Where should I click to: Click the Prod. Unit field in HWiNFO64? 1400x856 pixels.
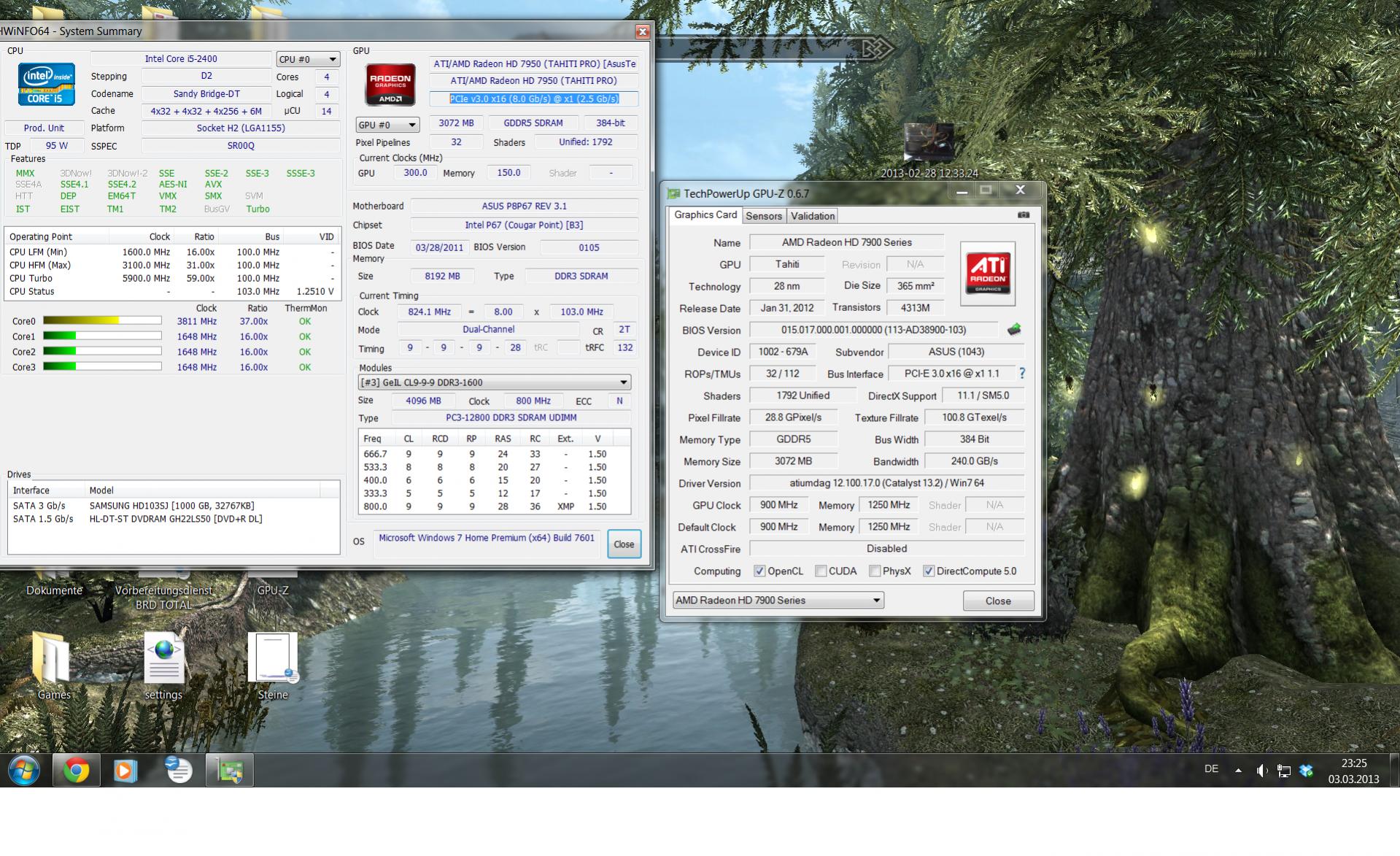[x=45, y=128]
